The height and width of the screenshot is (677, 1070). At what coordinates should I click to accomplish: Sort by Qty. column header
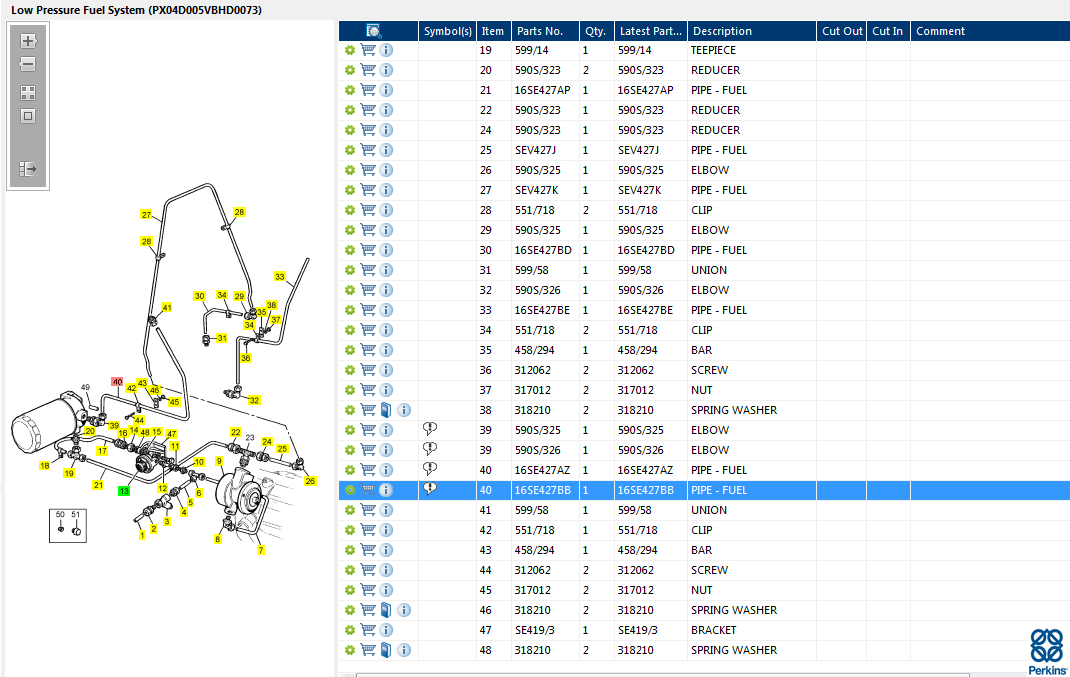[x=596, y=31]
